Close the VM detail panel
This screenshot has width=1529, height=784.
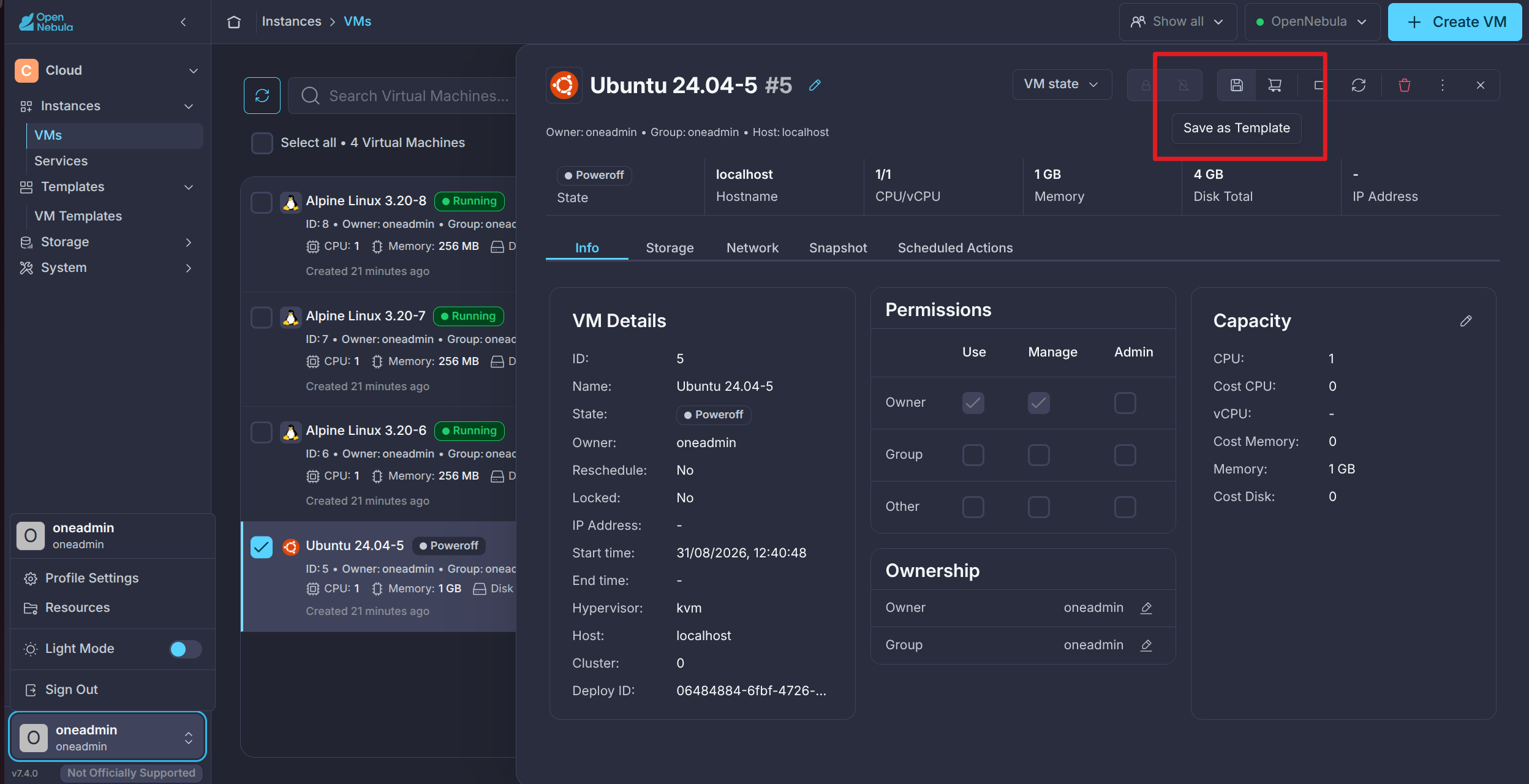1481,85
